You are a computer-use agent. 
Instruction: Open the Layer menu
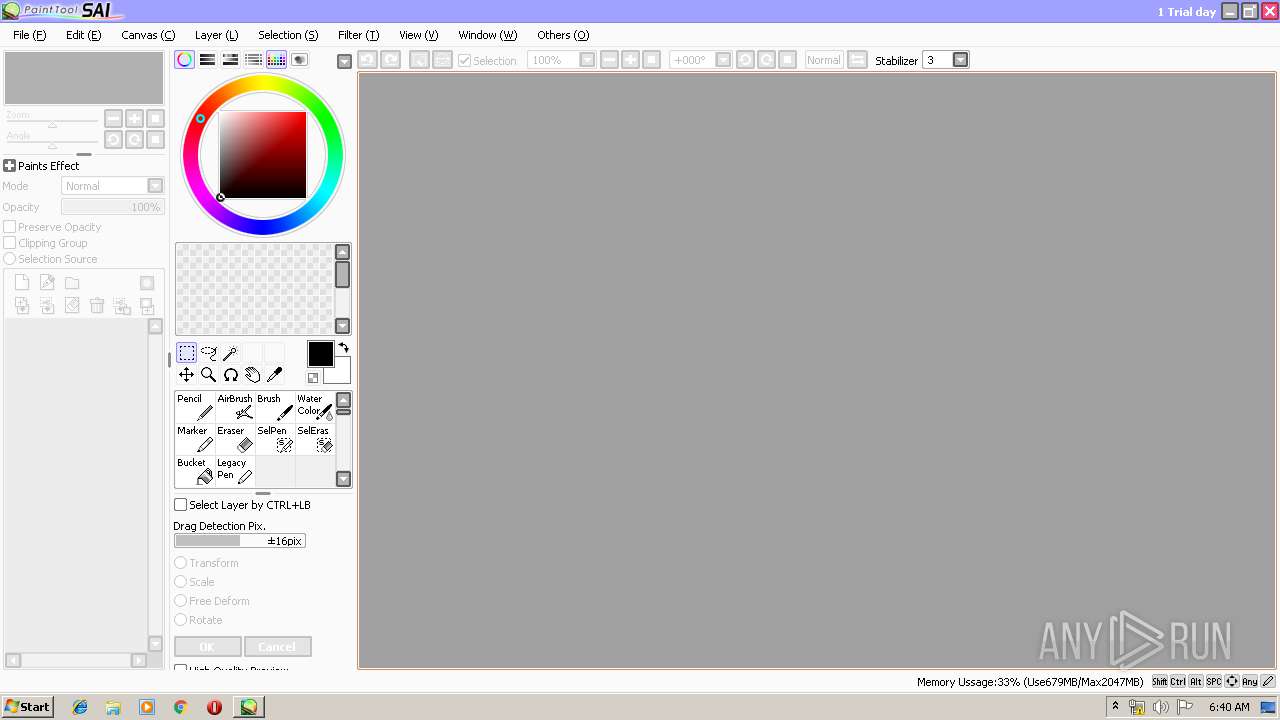point(216,35)
